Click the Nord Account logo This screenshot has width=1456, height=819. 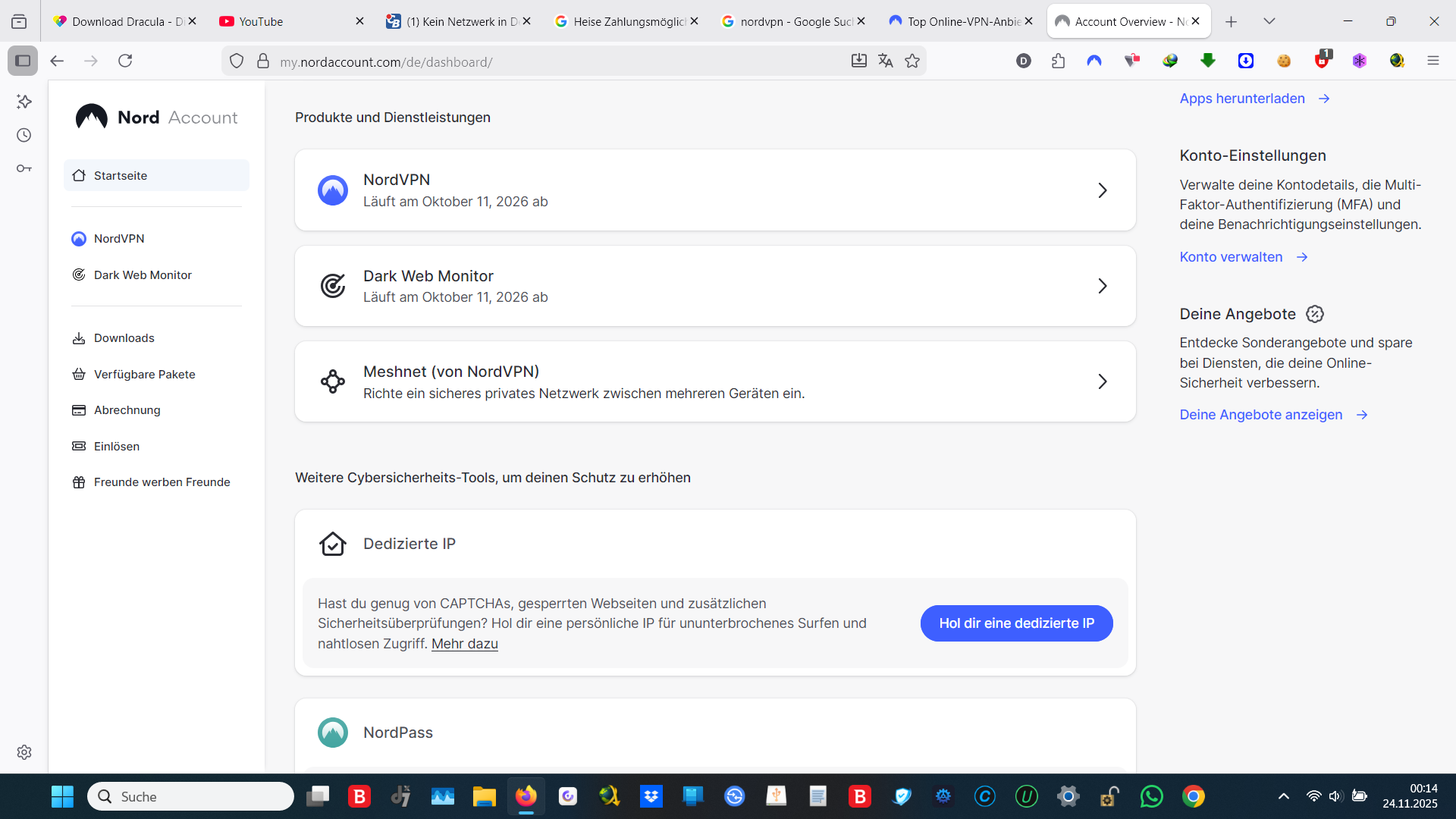156,118
